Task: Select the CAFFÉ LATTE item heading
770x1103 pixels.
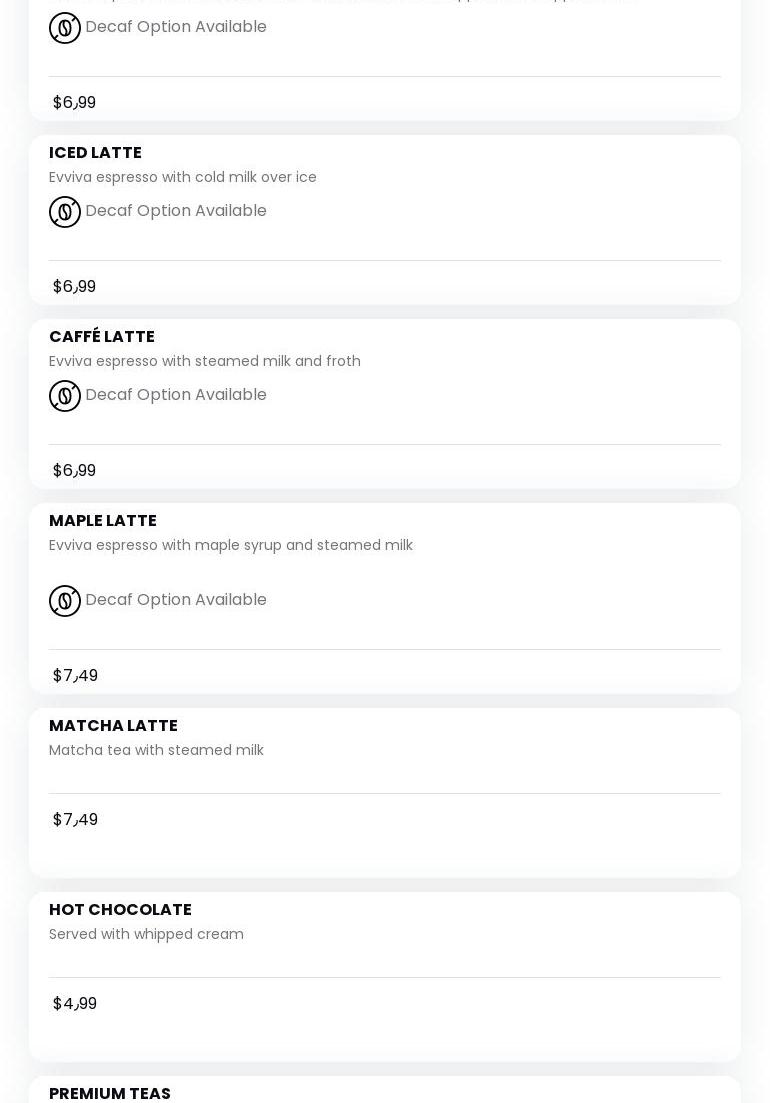Action: pos(102,337)
